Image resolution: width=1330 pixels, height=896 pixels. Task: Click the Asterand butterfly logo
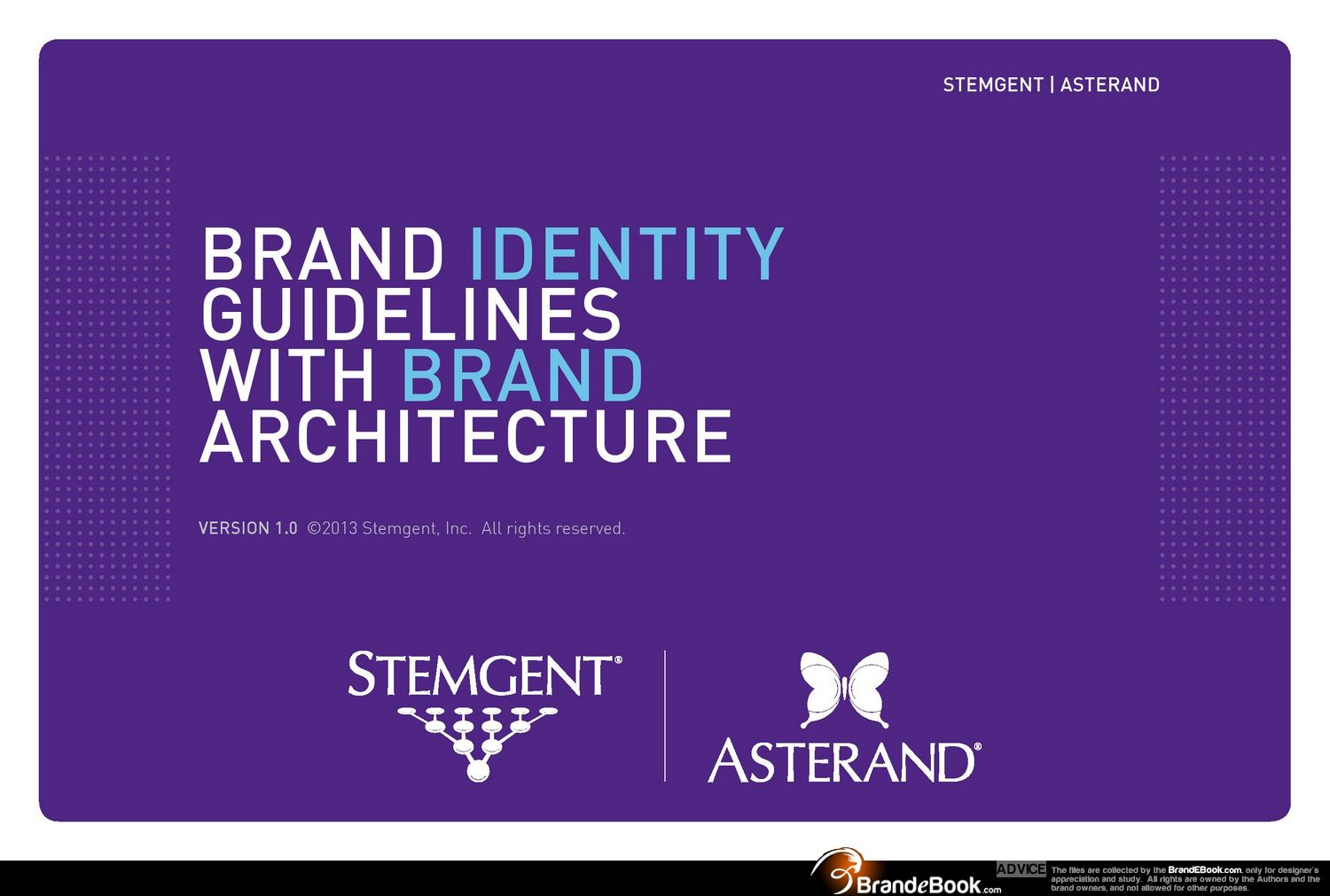coord(844,718)
